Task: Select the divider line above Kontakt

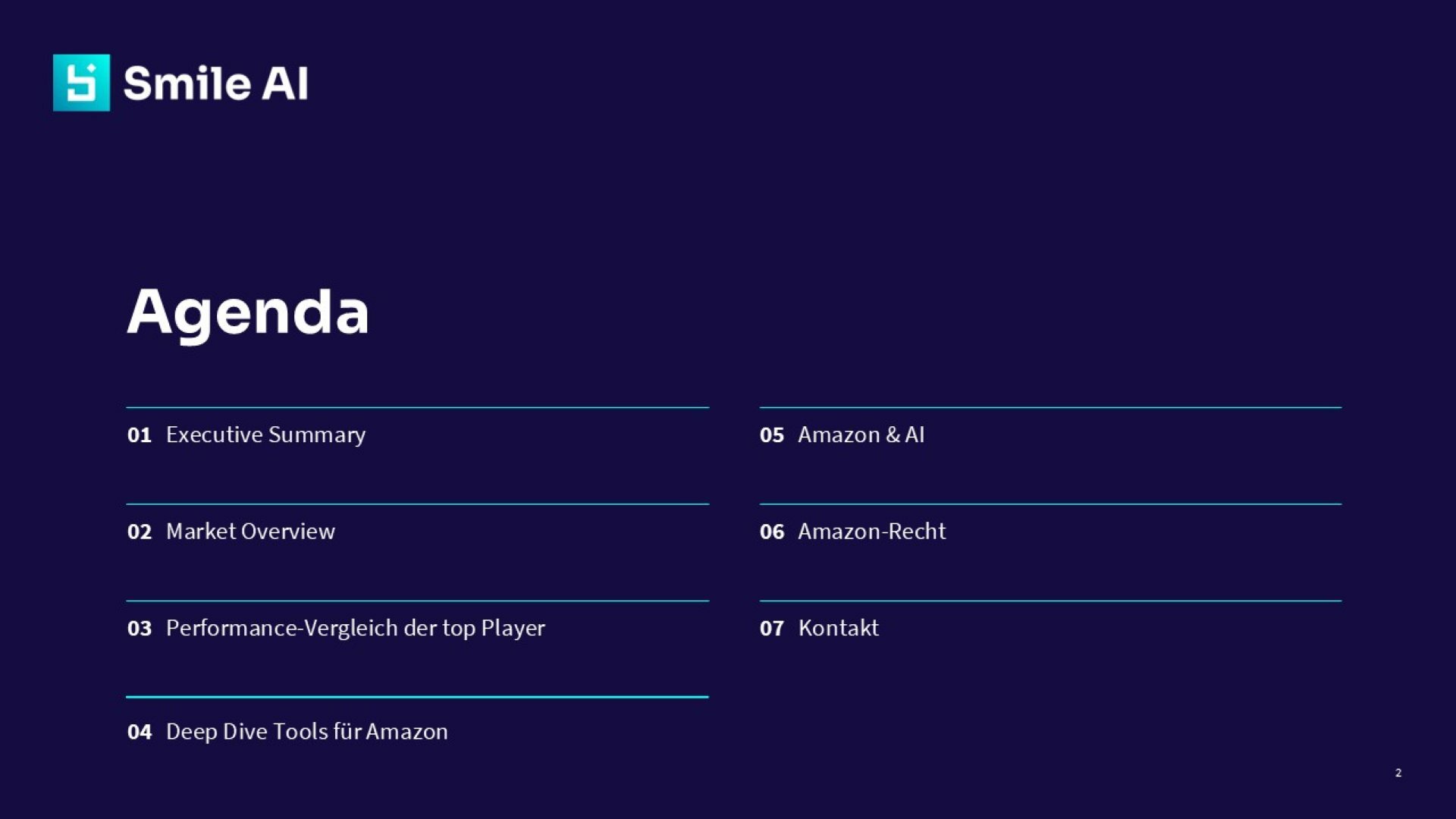Action: [1050, 601]
